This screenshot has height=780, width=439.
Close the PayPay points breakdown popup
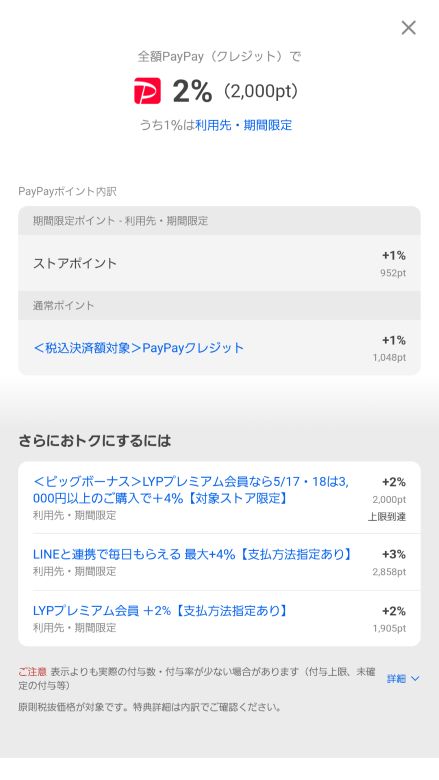point(408,28)
